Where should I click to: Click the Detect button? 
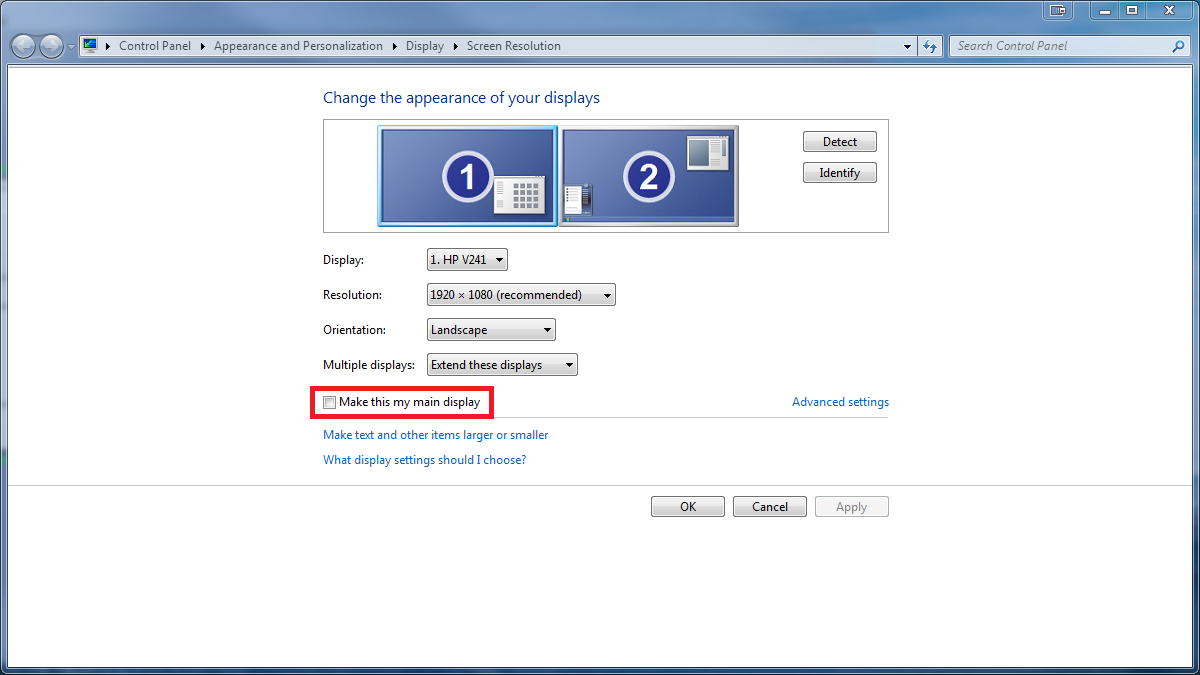point(840,142)
